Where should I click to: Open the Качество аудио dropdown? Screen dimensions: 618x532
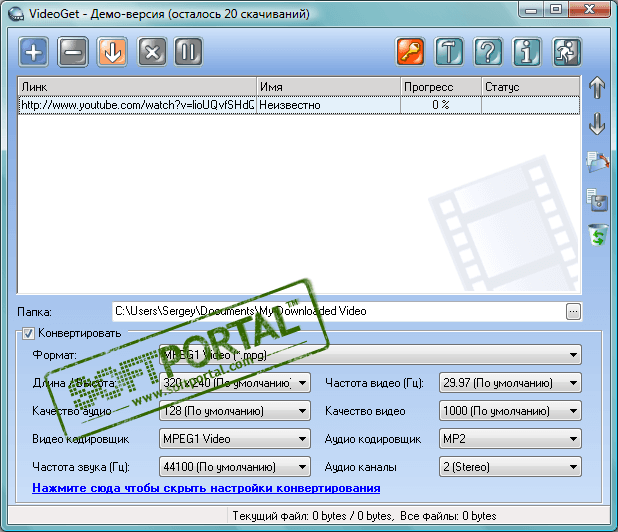pyautogui.click(x=235, y=411)
